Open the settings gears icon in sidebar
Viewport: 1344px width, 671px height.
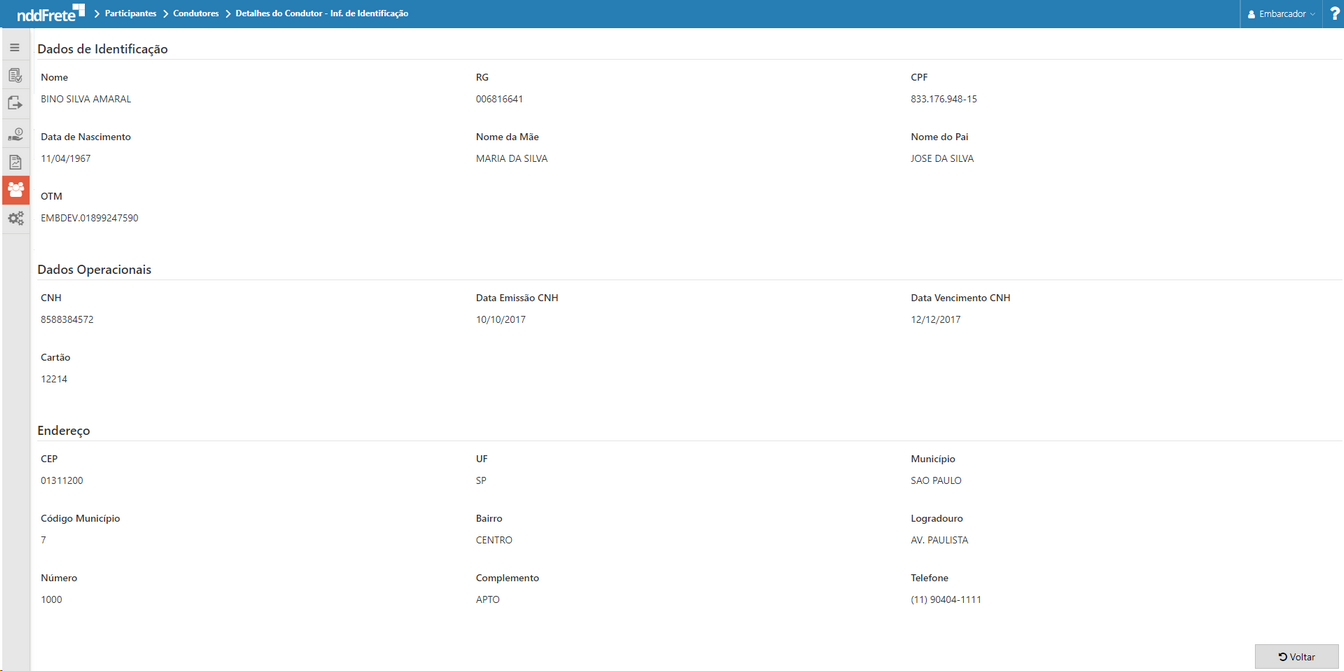(15, 218)
